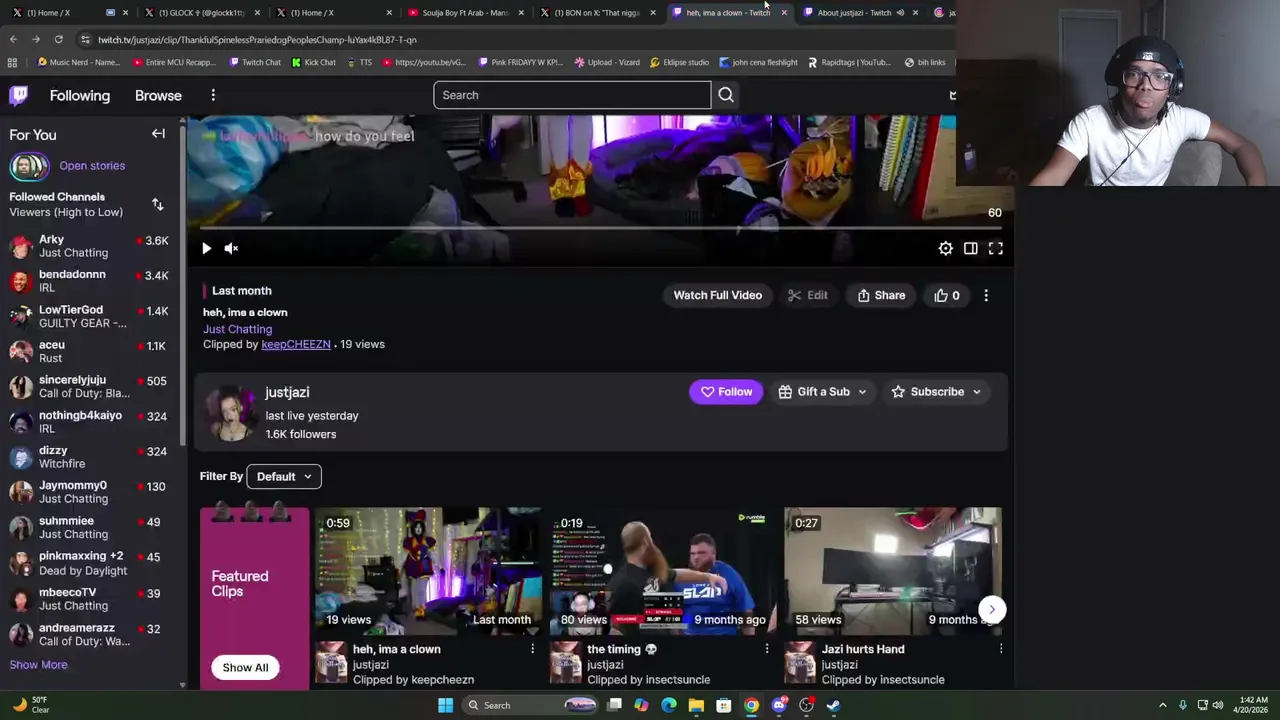Unmute the clip volume

(231, 248)
